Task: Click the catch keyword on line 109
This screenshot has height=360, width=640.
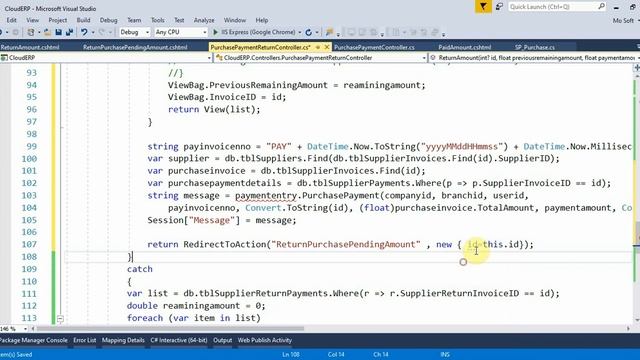Action: (140, 269)
